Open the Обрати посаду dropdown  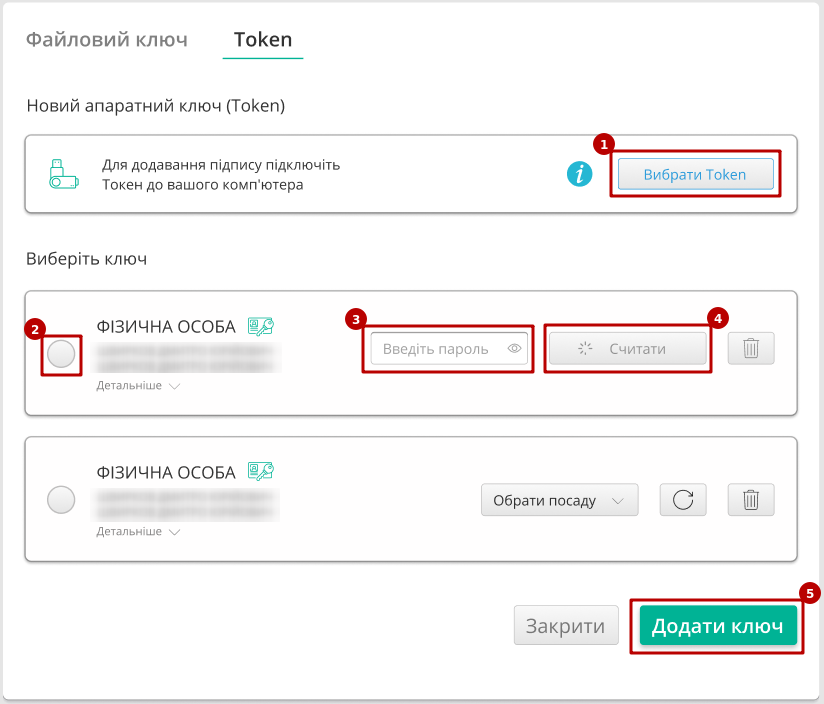[559, 500]
